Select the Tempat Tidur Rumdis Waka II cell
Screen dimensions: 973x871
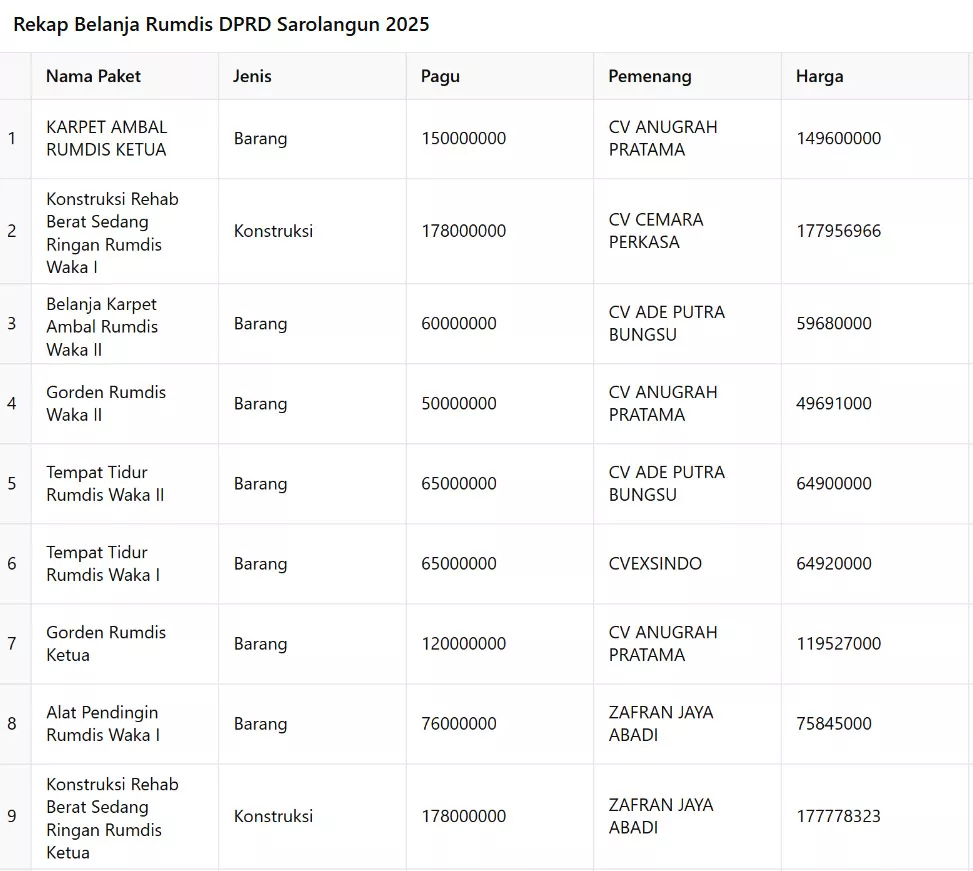click(x=105, y=484)
